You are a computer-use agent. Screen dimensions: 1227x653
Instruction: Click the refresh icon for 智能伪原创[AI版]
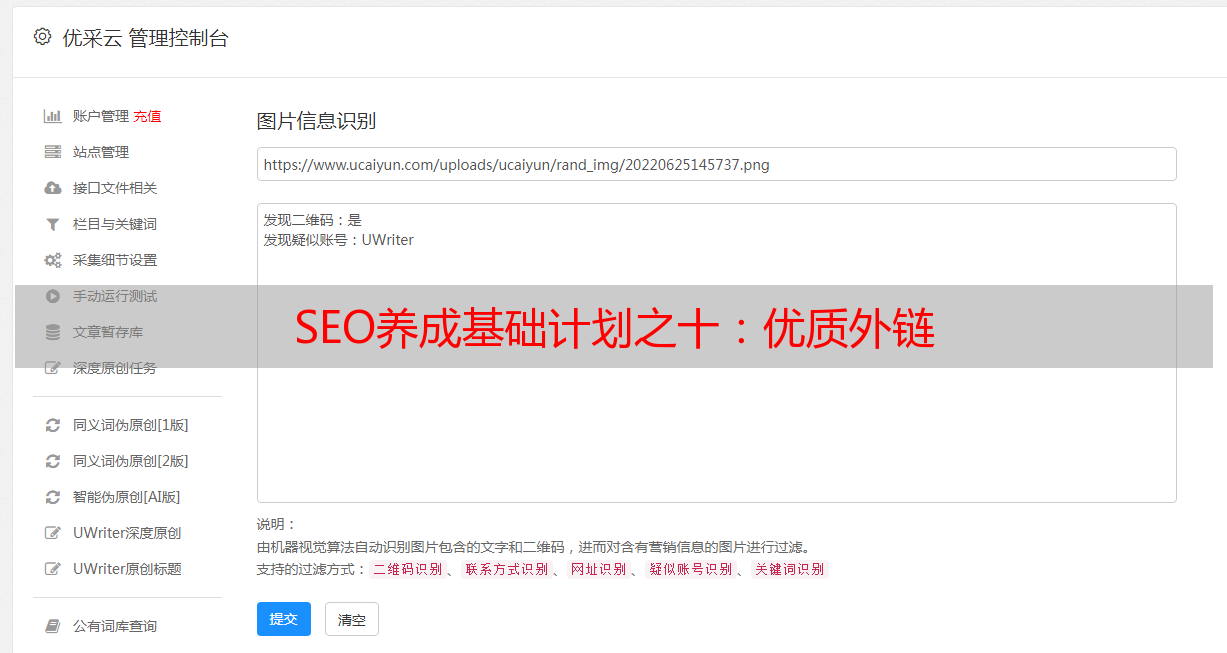tap(53, 497)
